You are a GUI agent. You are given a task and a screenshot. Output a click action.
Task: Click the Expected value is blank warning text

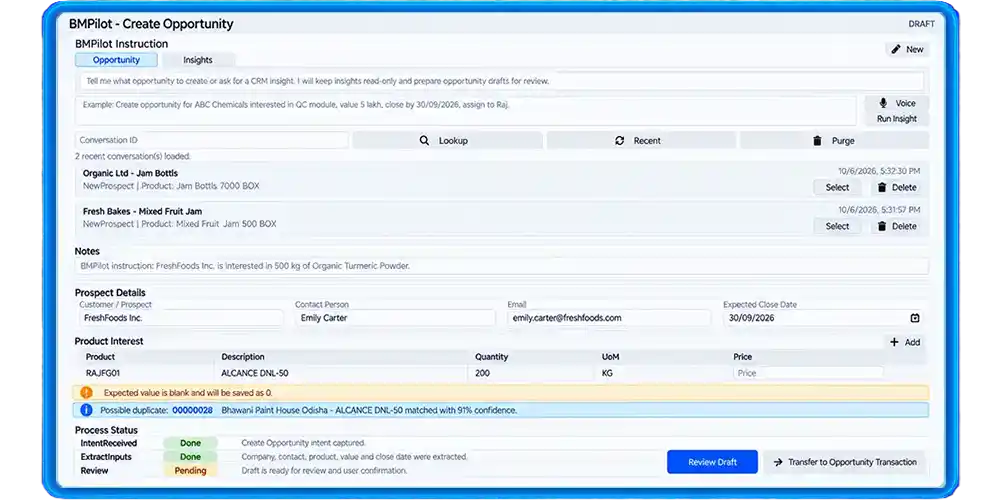point(188,393)
